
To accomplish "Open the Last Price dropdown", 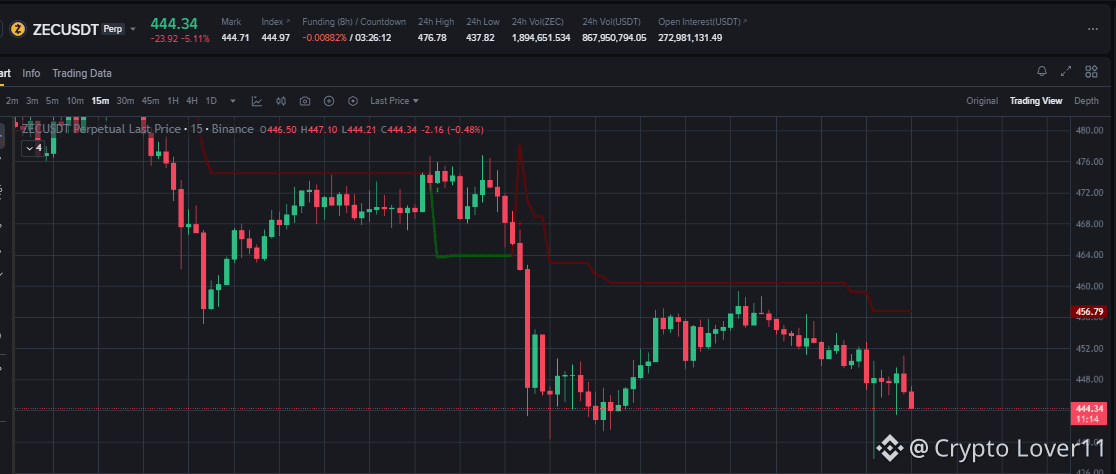I will [x=394, y=101].
